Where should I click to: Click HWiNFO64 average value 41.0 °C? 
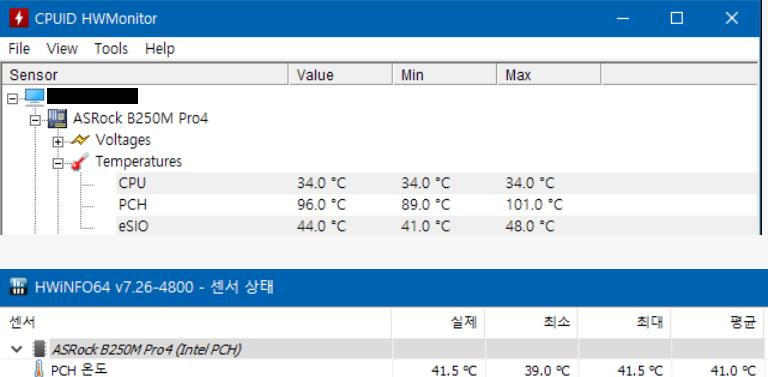[x=733, y=370]
